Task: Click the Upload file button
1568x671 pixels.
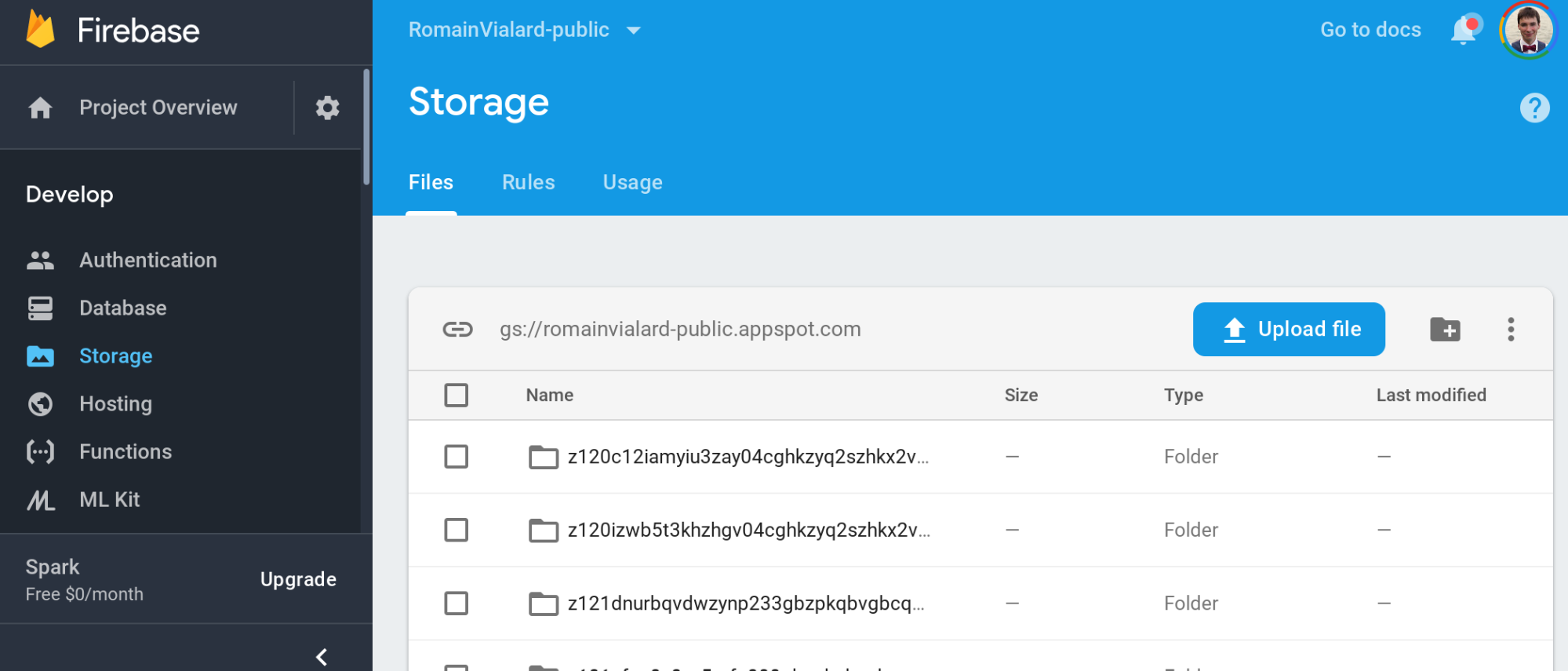Action: click(x=1289, y=330)
